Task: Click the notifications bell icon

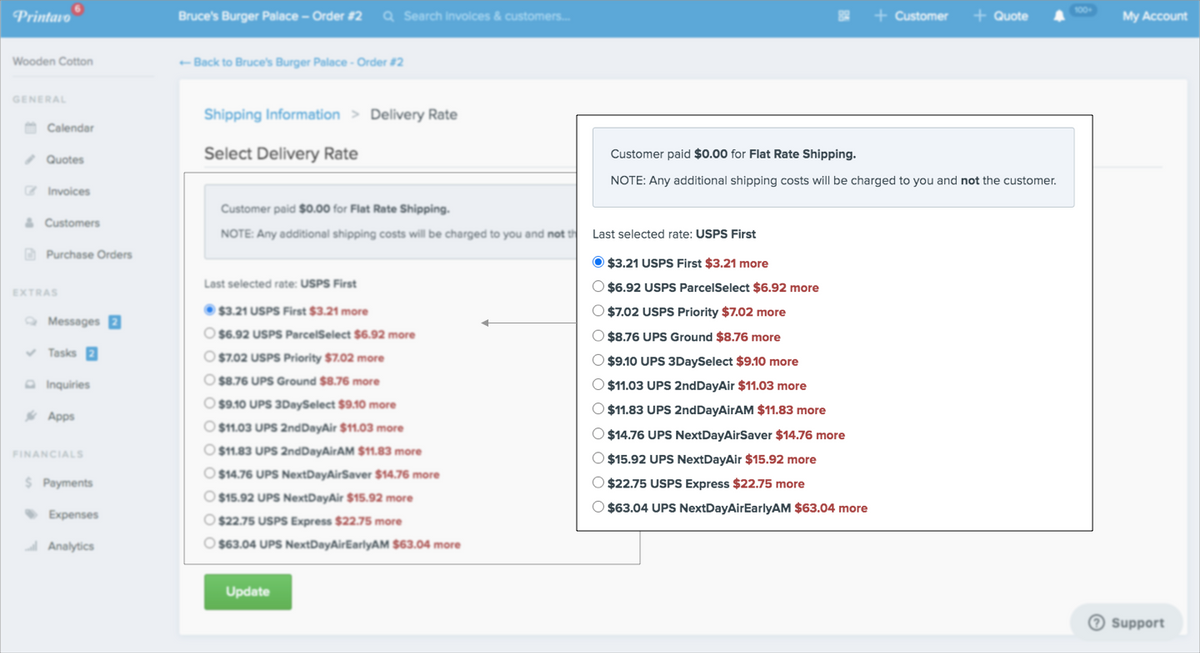Action: point(1059,17)
